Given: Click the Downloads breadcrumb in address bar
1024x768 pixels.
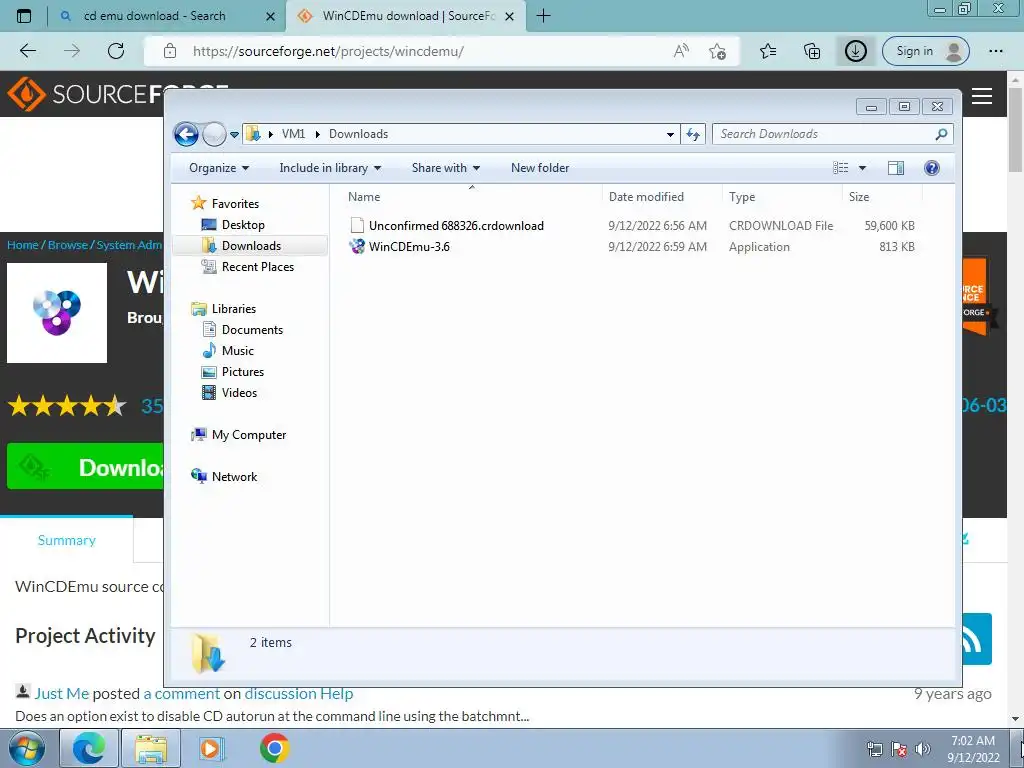Looking at the screenshot, I should pyautogui.click(x=359, y=134).
